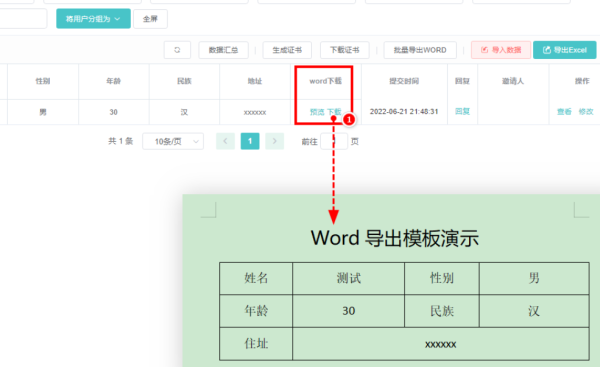Click the 全屏 button

tap(150, 19)
